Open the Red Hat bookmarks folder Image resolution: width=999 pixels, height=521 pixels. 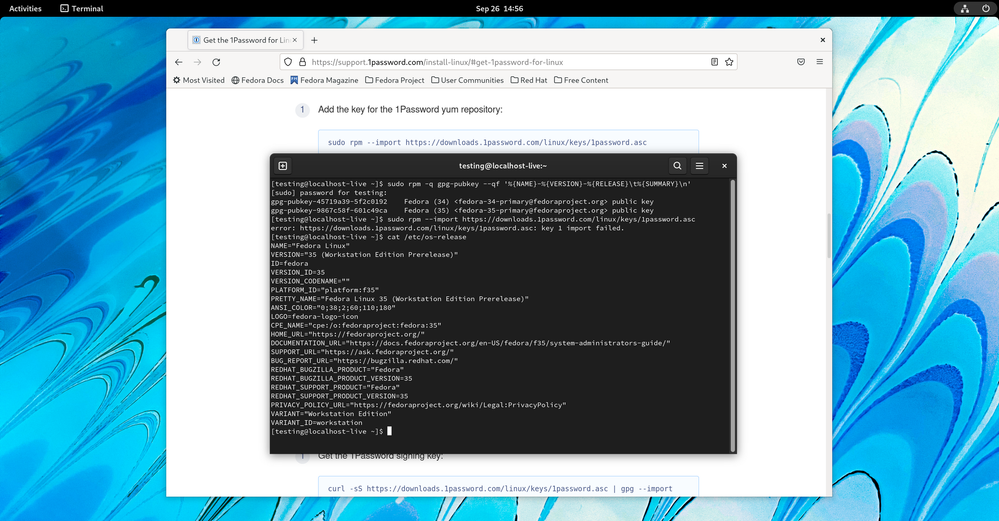click(529, 80)
